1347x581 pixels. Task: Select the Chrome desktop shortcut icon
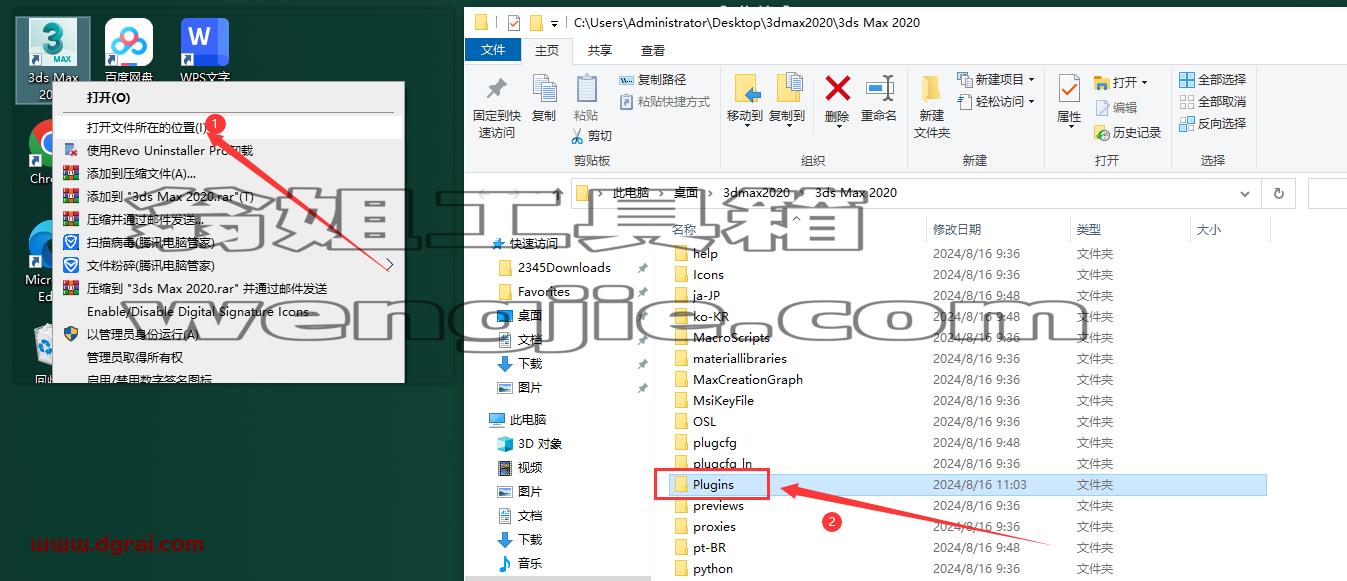click(x=42, y=143)
